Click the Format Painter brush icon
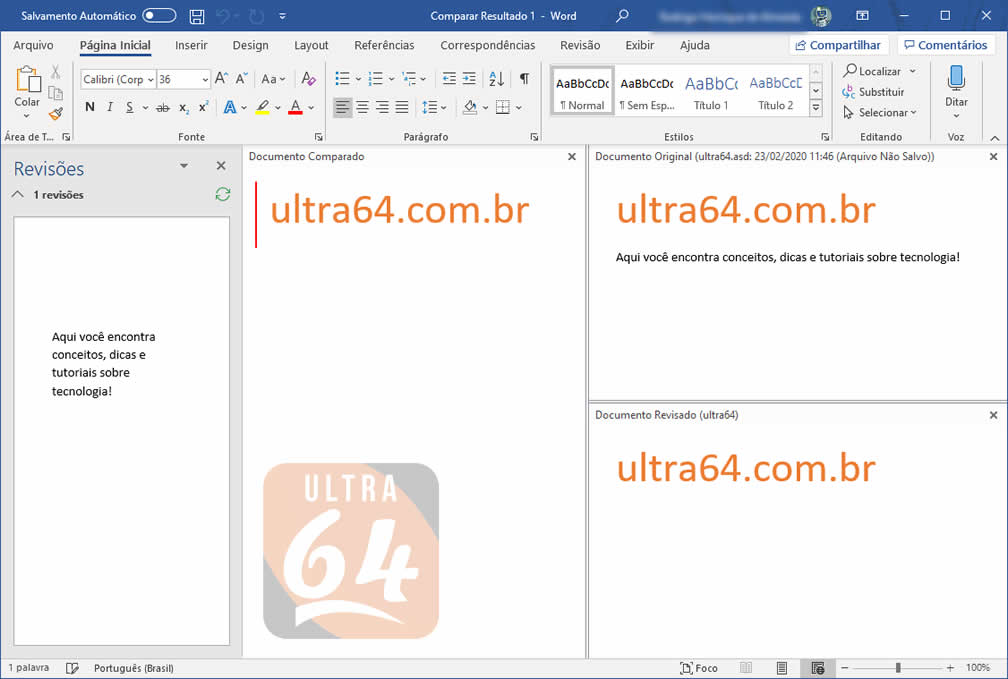1008x679 pixels. point(55,113)
